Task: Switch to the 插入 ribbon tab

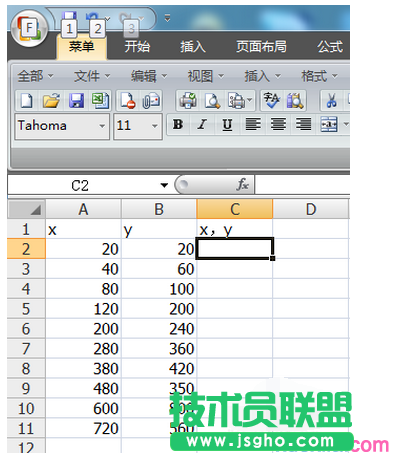Action: tap(193, 46)
